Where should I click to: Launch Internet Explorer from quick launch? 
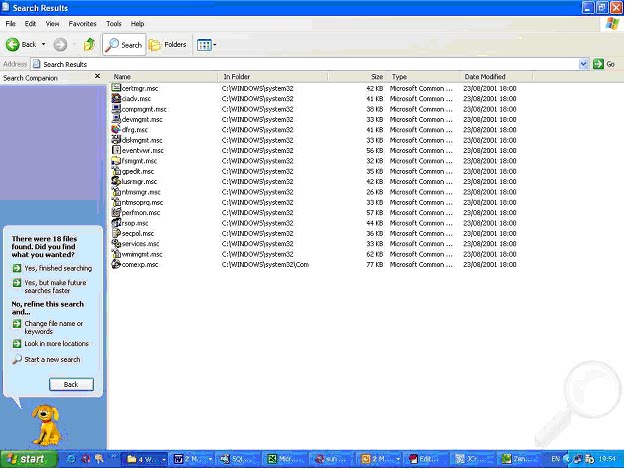(x=71, y=459)
